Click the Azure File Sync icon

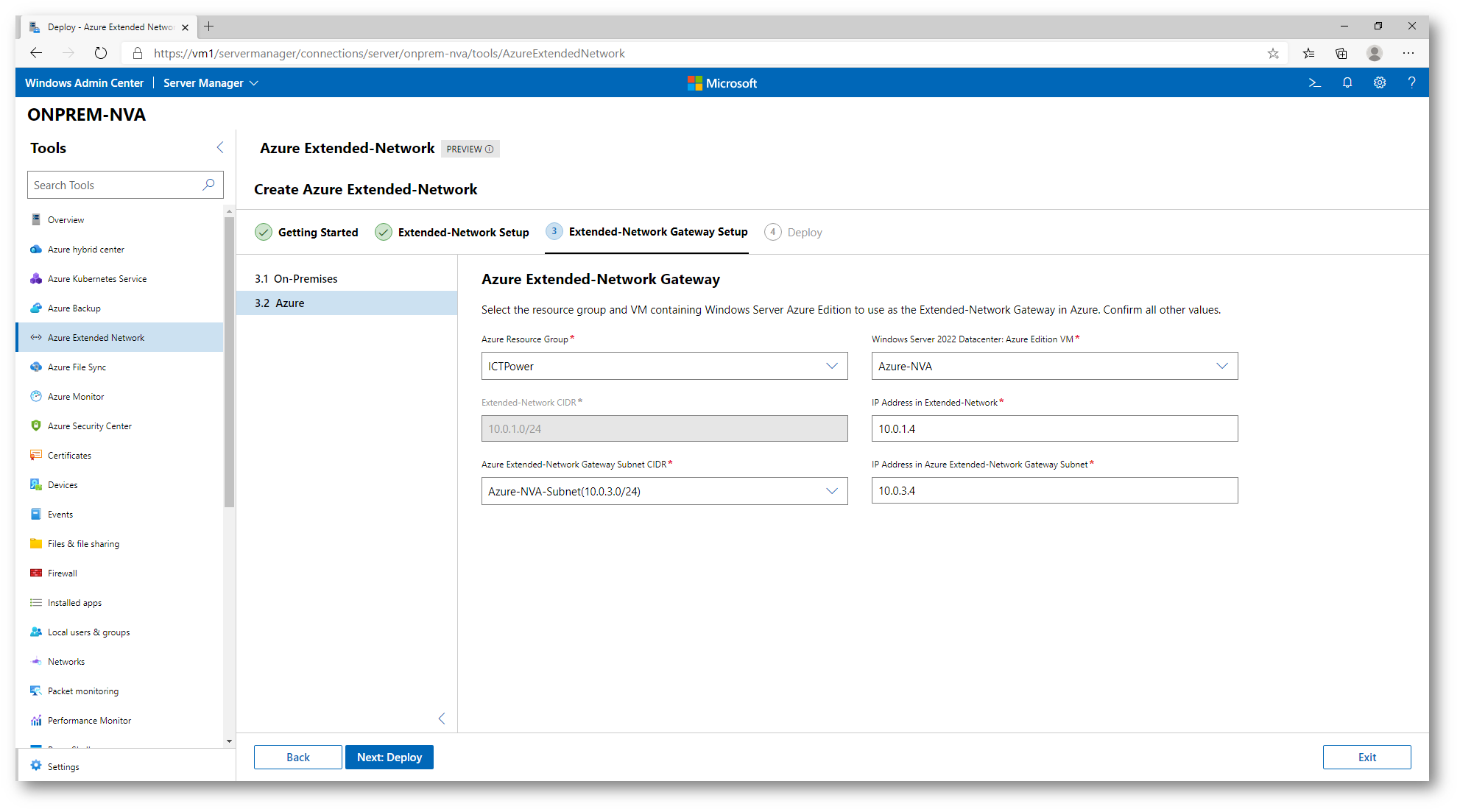click(36, 367)
